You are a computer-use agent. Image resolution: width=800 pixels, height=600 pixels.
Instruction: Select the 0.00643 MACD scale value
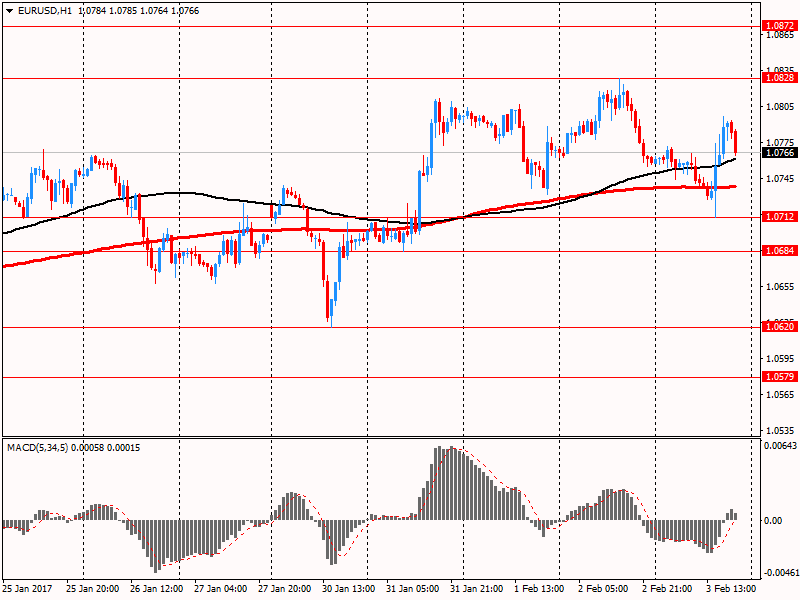coord(780,445)
